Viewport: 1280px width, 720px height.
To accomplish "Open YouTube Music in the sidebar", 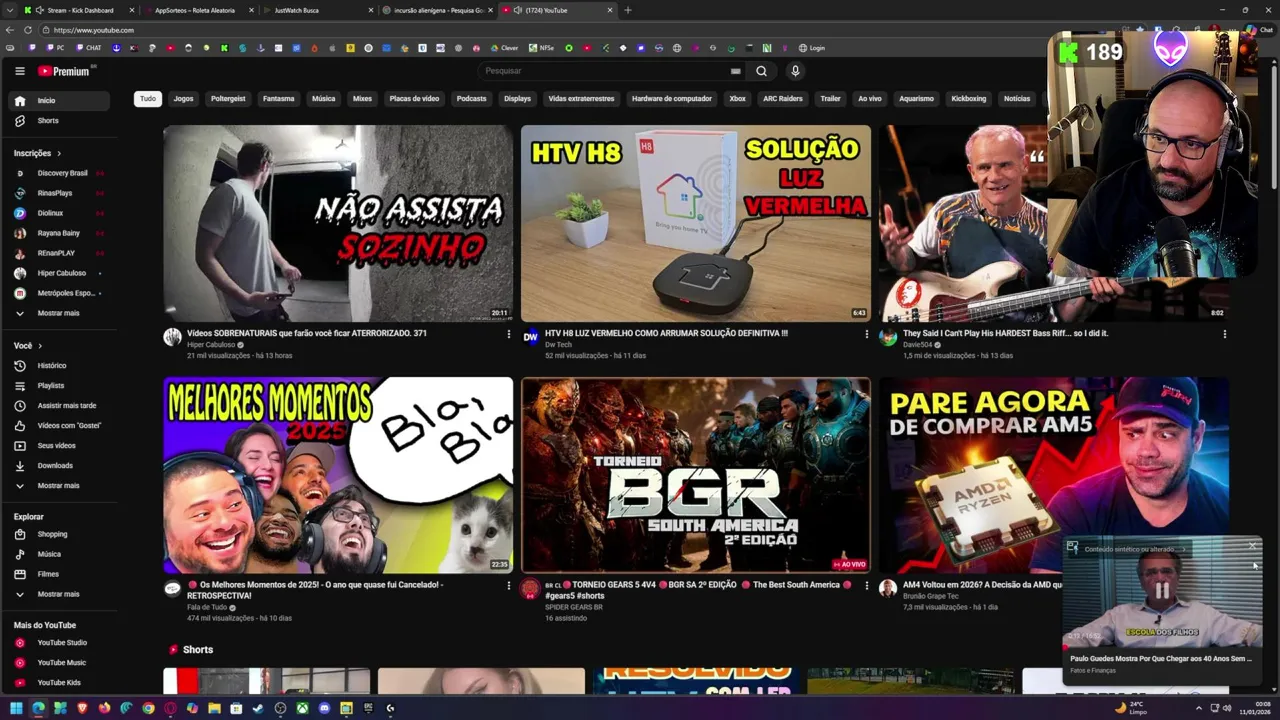I will [x=60, y=662].
